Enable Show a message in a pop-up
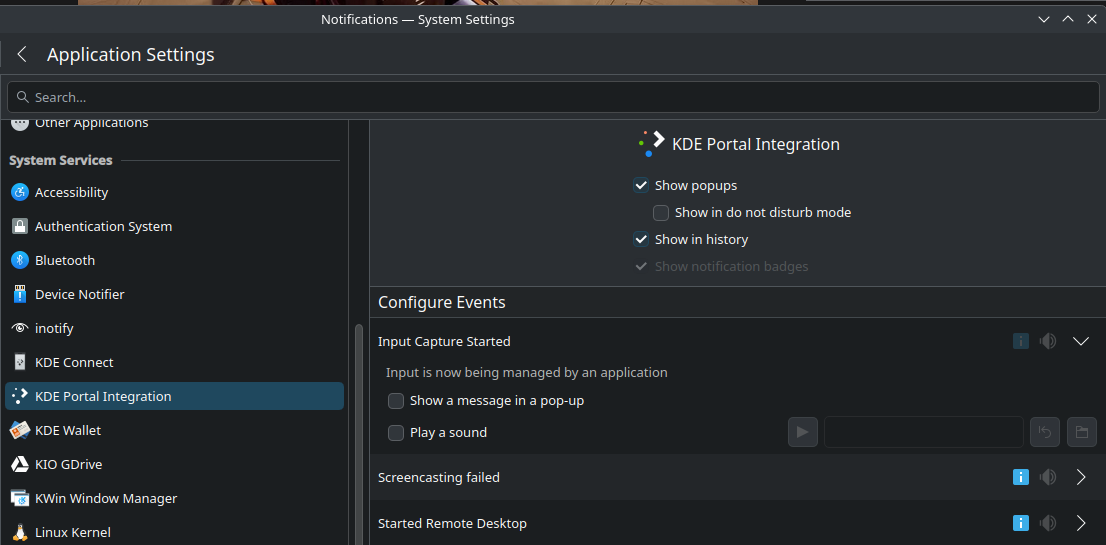 pos(396,400)
